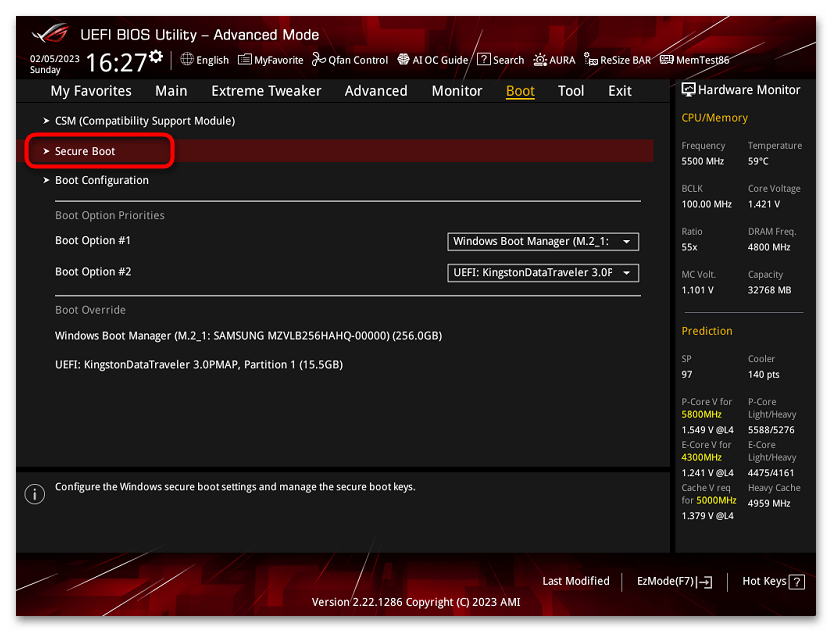Click the MemTest86 icon
The height and width of the screenshot is (632, 832).
tap(666, 59)
